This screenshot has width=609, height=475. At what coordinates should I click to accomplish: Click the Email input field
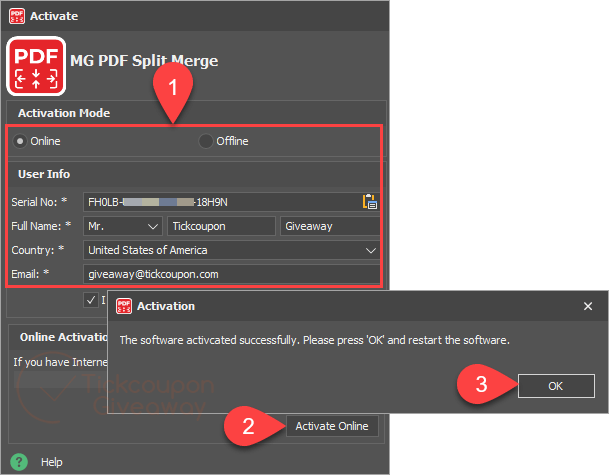pyautogui.click(x=231, y=274)
